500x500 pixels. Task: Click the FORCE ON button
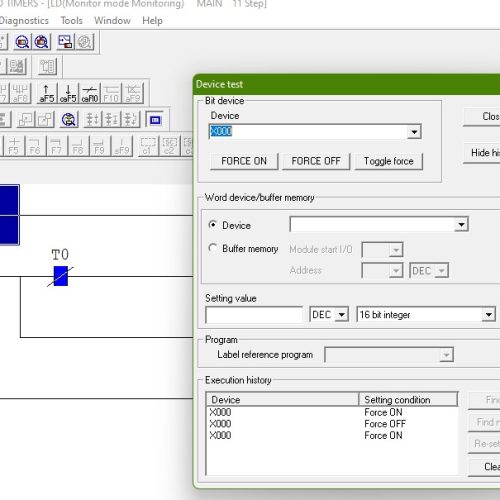tap(244, 161)
